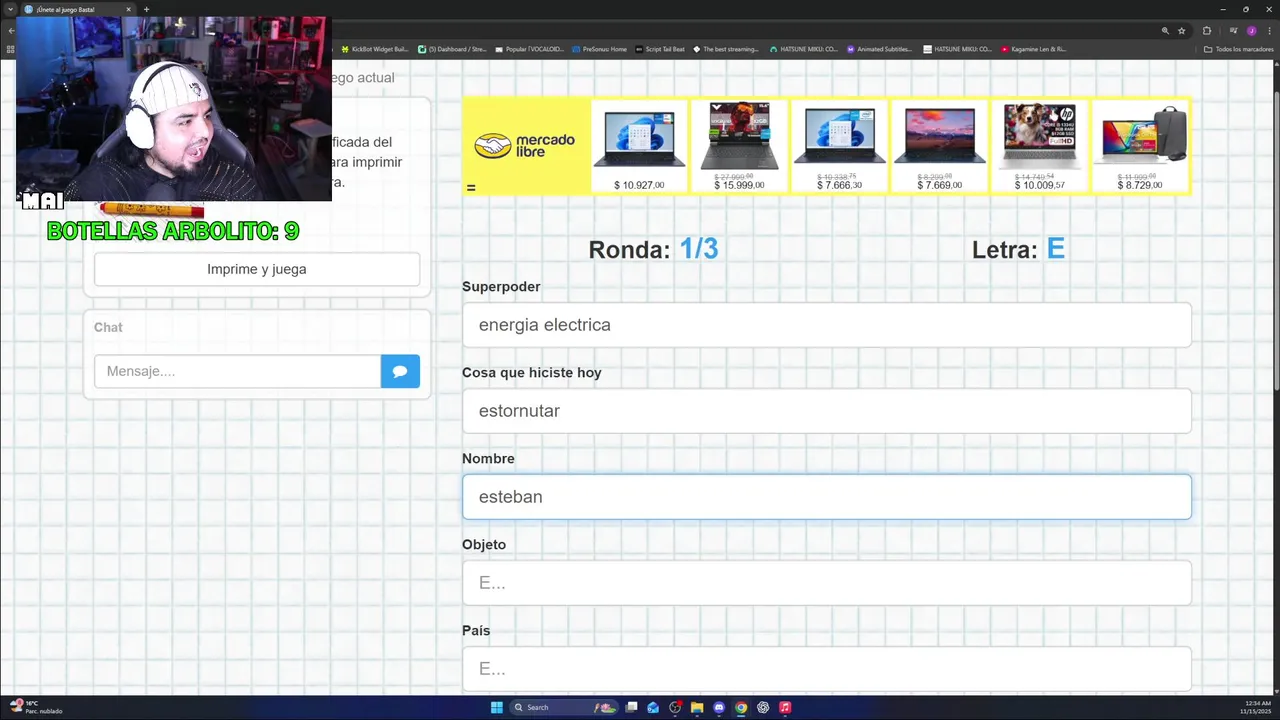Open Task View on the taskbar
Viewport: 1280px width, 720px height.
click(x=631, y=707)
